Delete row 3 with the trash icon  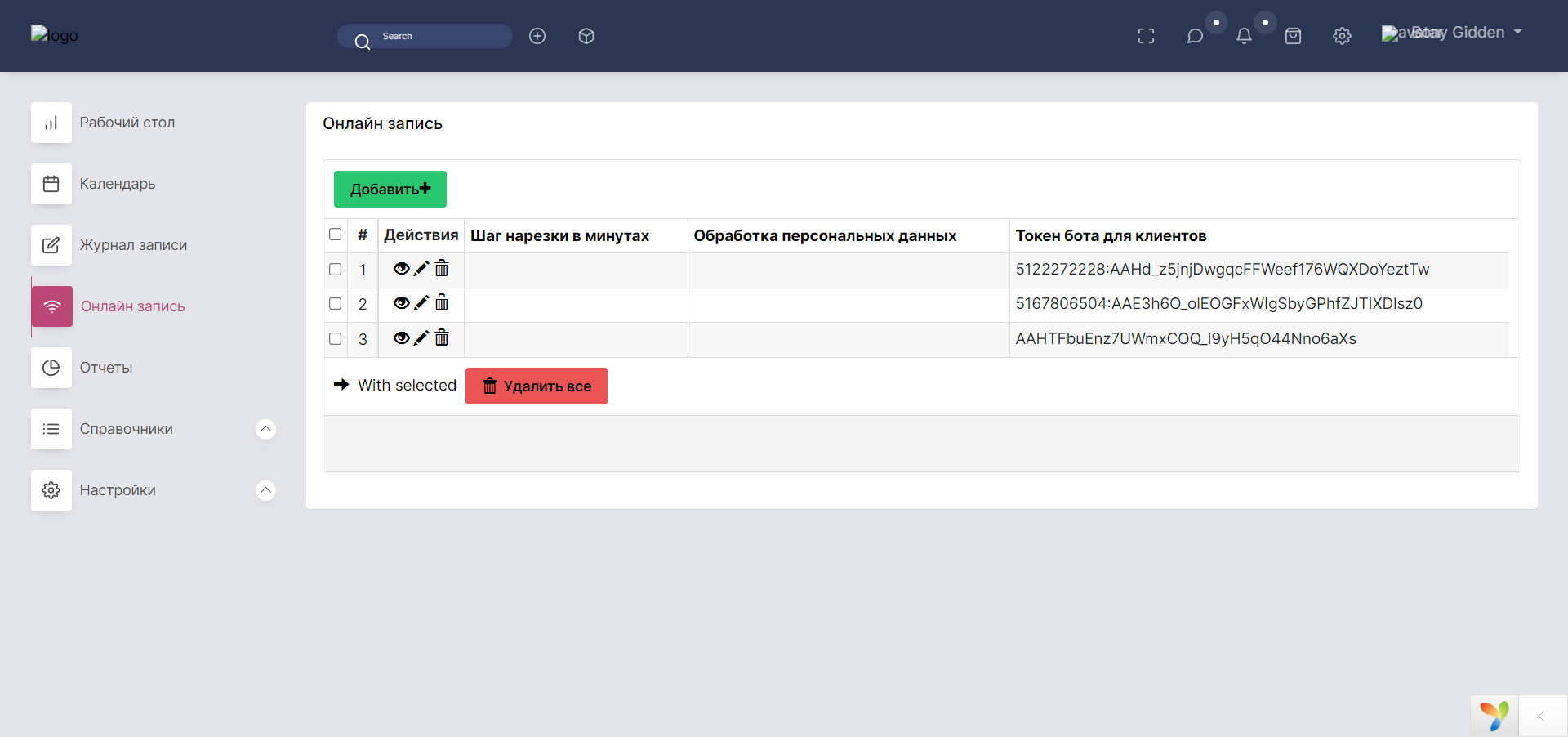click(x=442, y=337)
